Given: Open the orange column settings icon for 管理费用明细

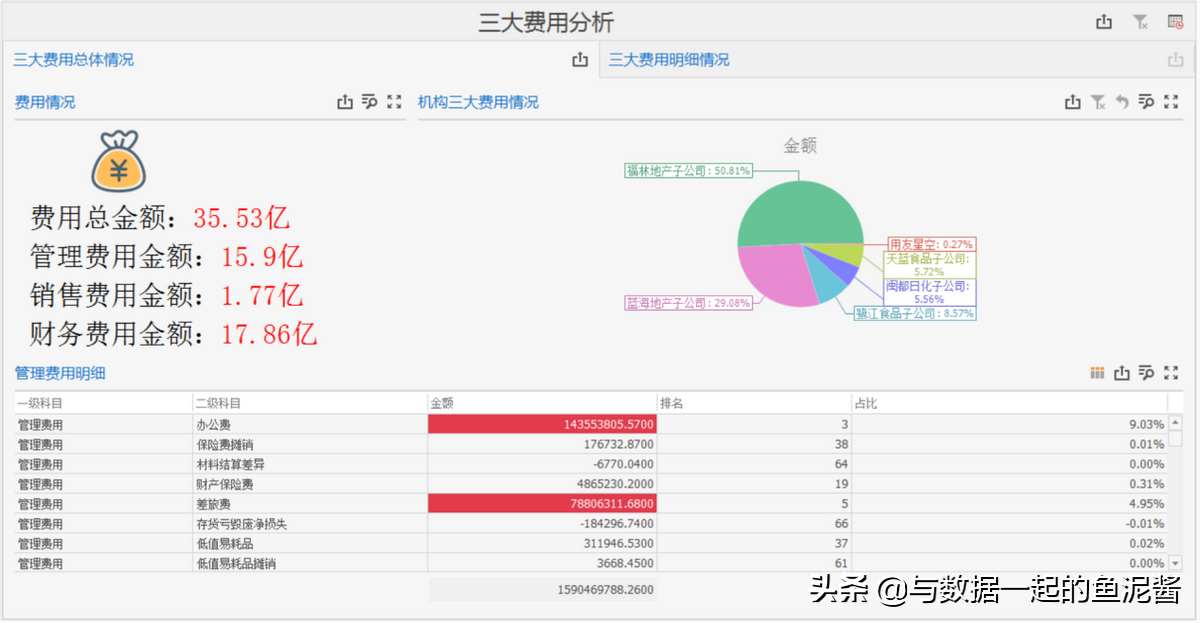Looking at the screenshot, I should coord(1097,373).
